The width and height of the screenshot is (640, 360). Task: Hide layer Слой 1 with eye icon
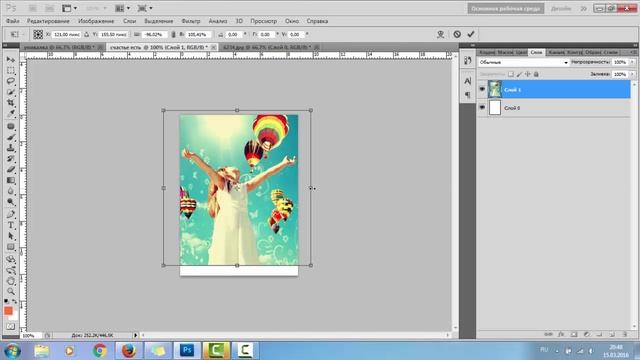(x=482, y=89)
